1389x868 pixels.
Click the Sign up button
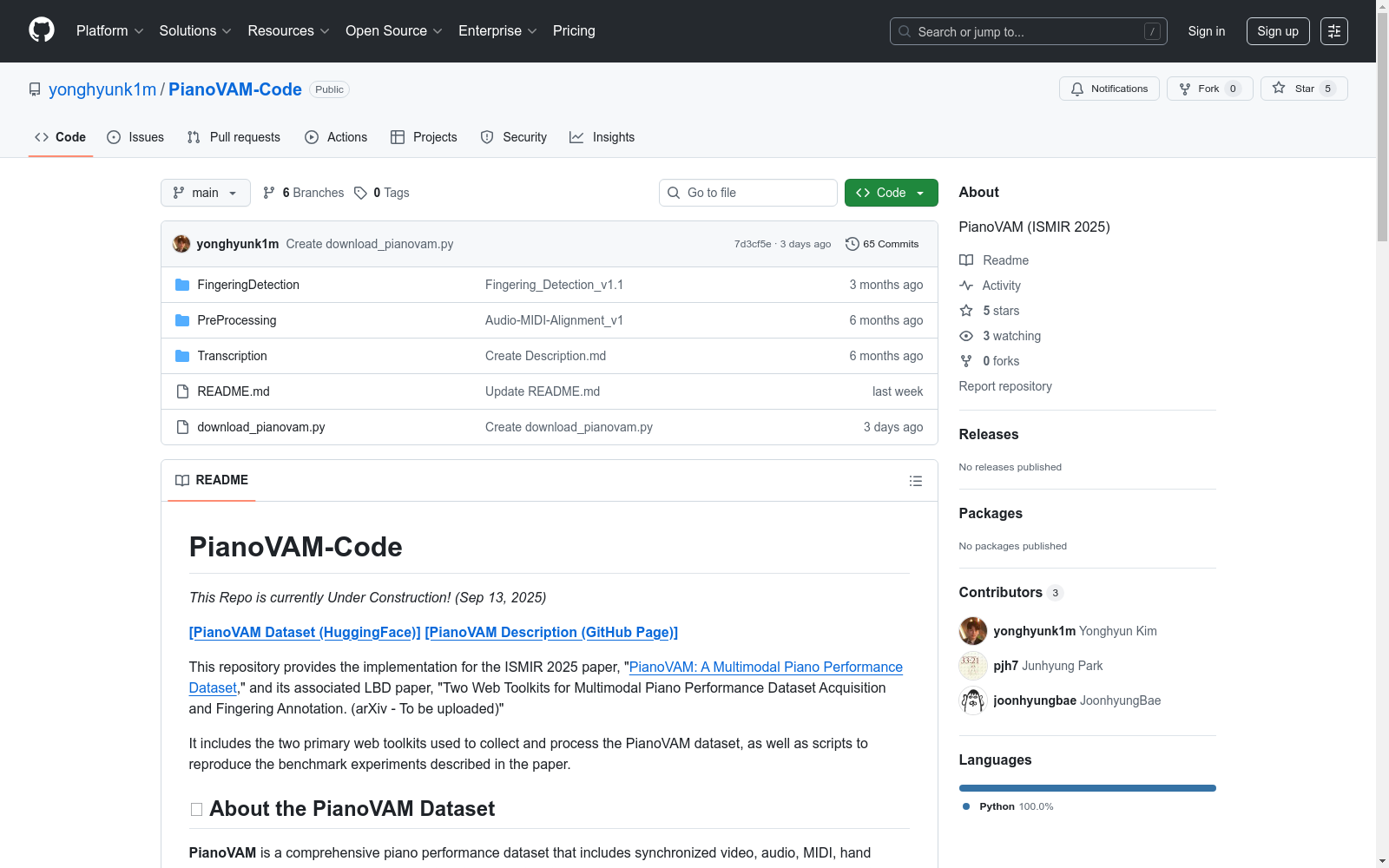[1278, 31]
